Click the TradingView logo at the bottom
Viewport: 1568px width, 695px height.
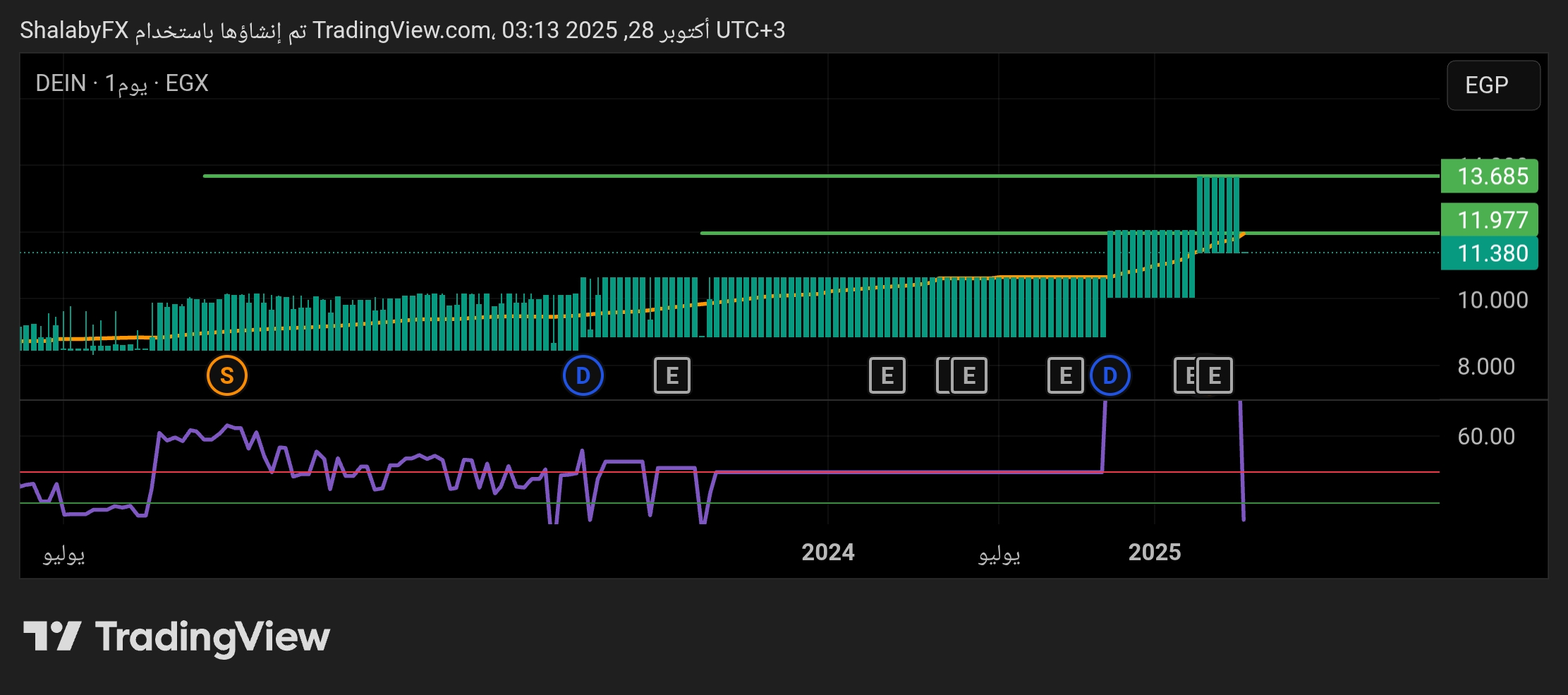tap(176, 636)
